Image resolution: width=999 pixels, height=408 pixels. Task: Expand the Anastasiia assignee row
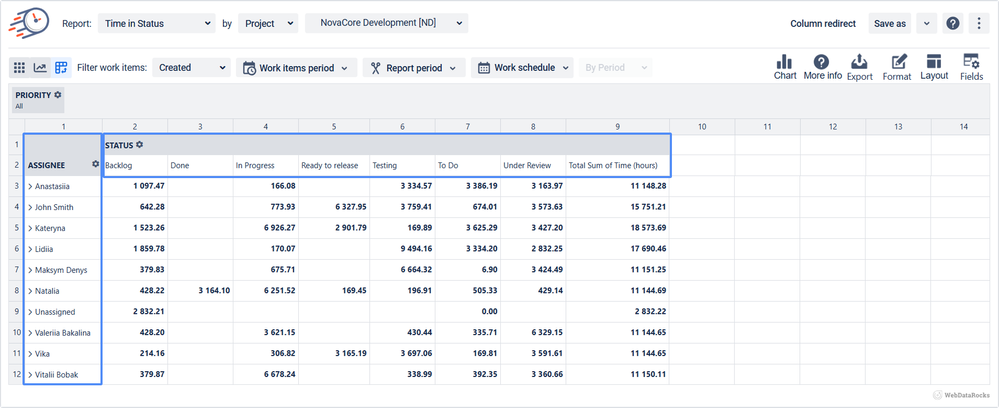(31, 186)
